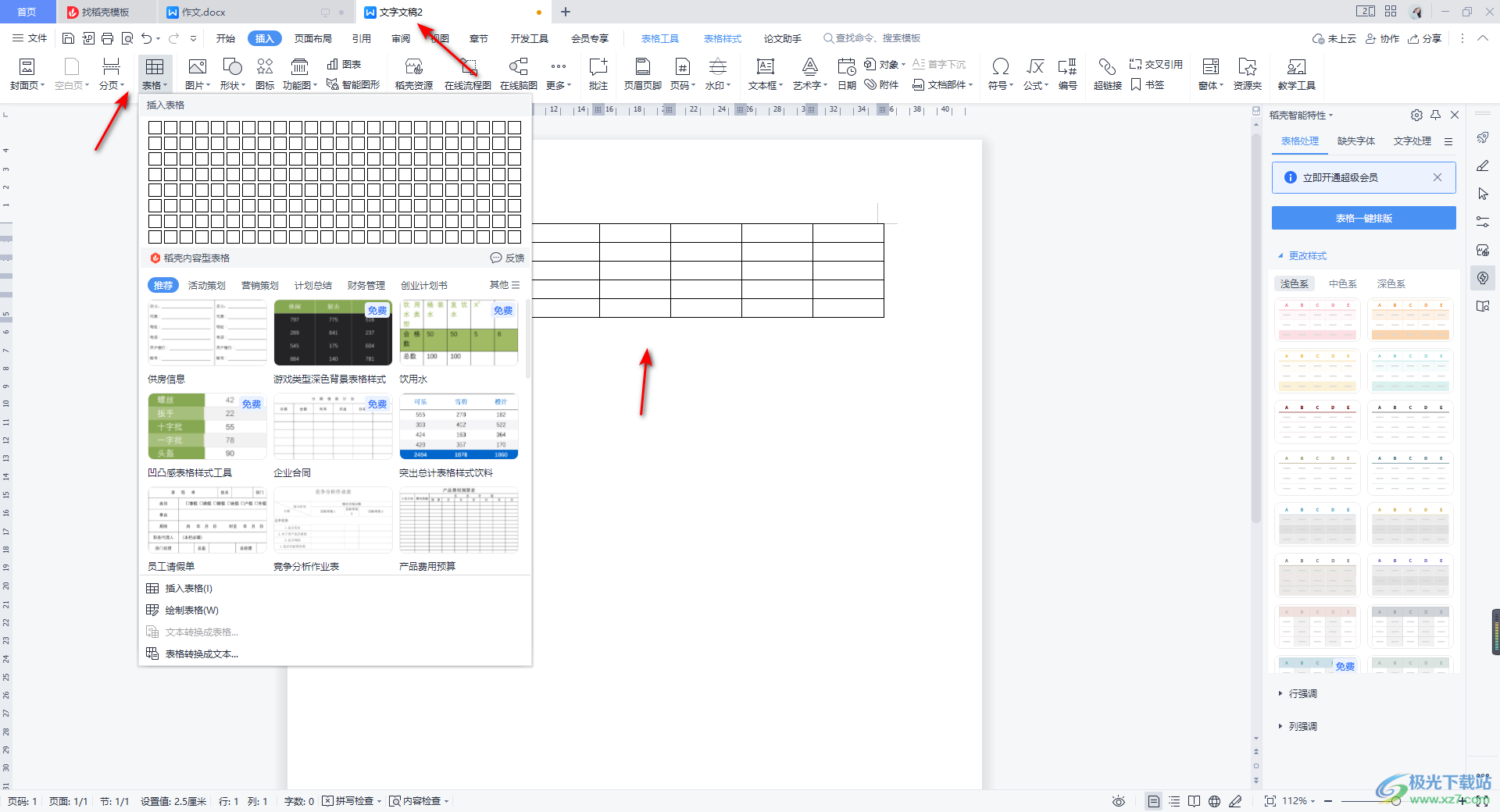
Task: Open 艺术字 word art
Action: point(810,75)
